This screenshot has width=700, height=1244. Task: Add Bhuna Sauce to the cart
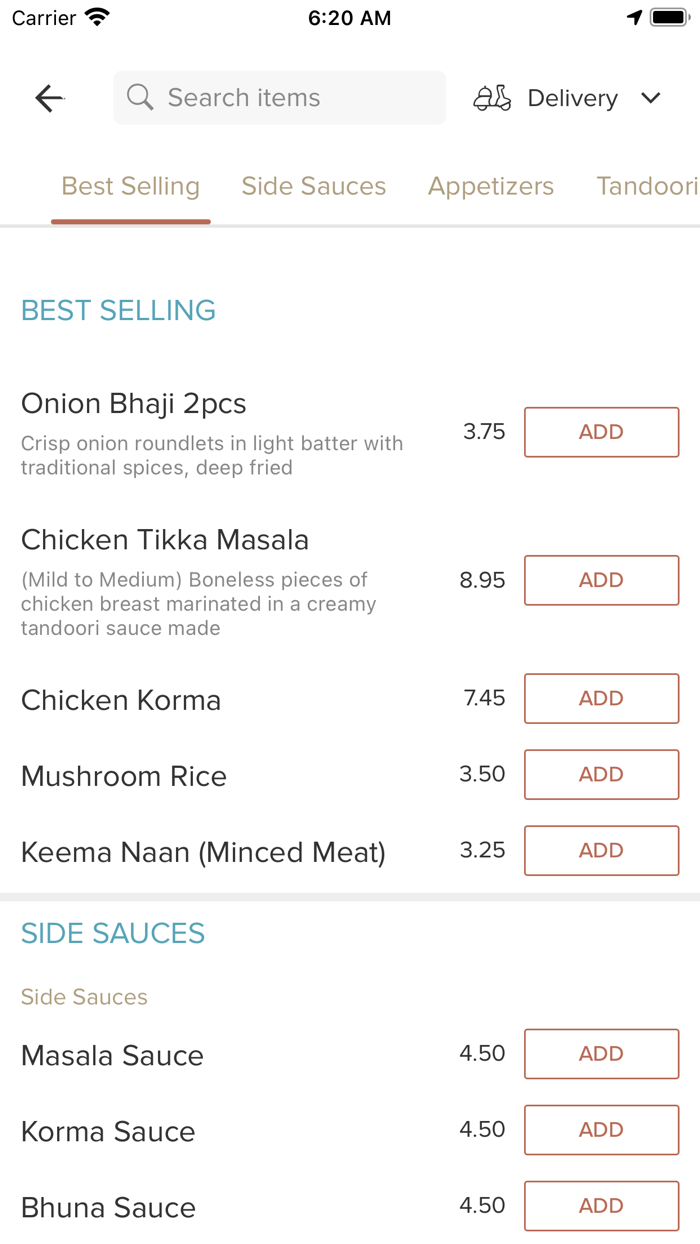click(x=601, y=1205)
